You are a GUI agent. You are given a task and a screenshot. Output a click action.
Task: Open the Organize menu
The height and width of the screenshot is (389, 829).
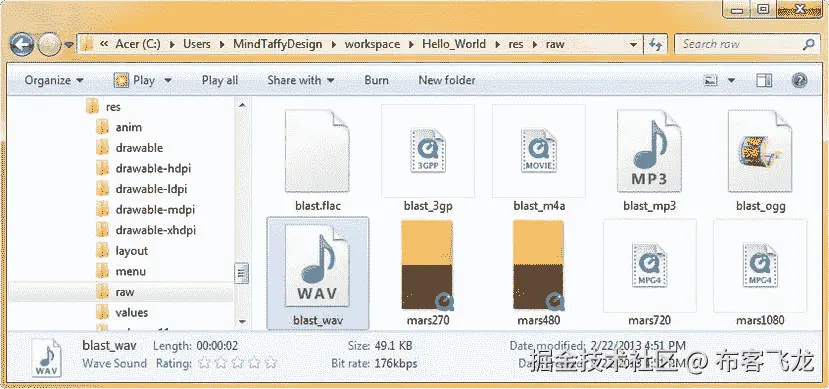(54, 80)
